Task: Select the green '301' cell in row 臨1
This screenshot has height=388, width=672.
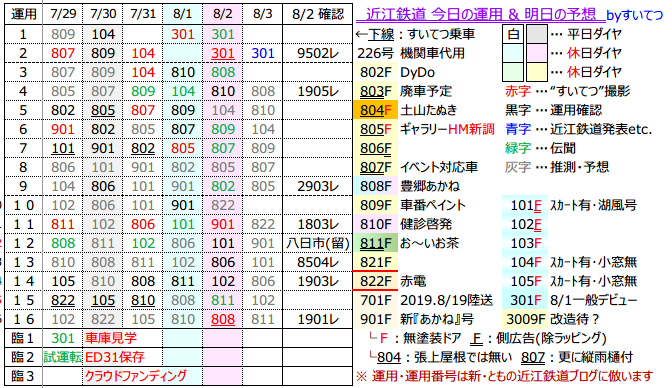Action: click(x=63, y=338)
